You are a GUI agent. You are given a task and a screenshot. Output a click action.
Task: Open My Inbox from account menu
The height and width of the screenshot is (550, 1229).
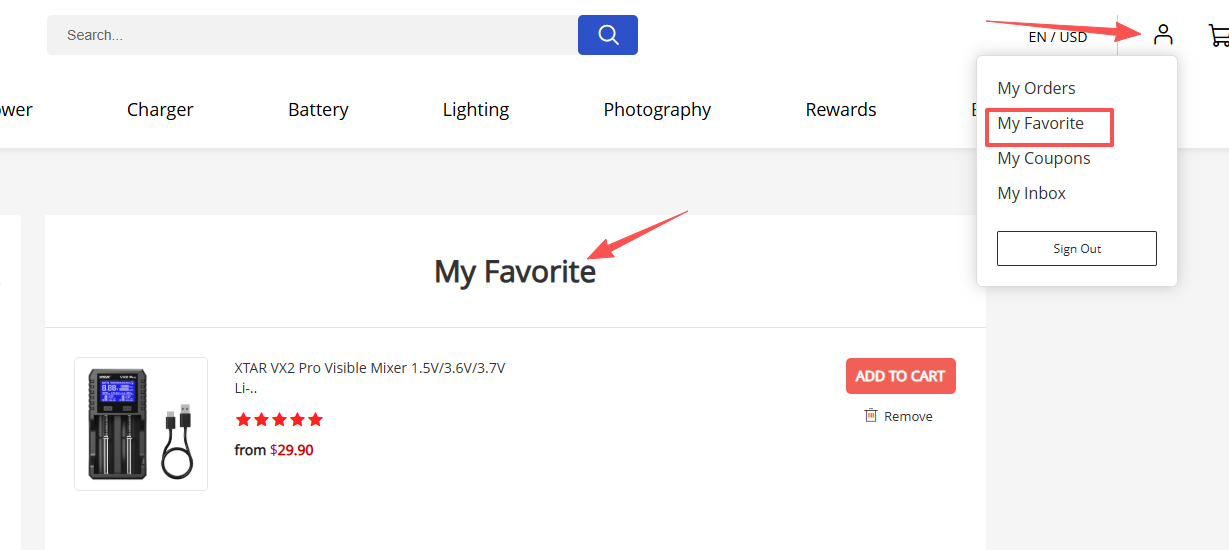pos(1031,193)
